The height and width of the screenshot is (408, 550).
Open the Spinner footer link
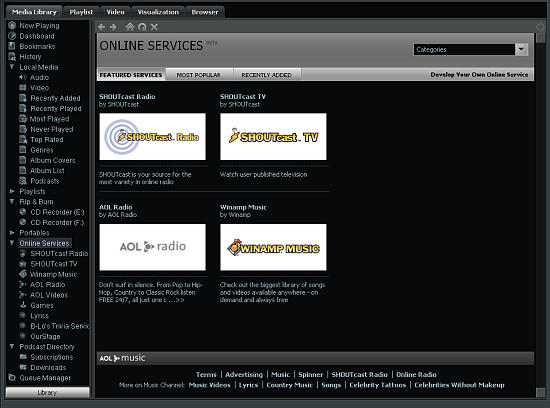310,375
